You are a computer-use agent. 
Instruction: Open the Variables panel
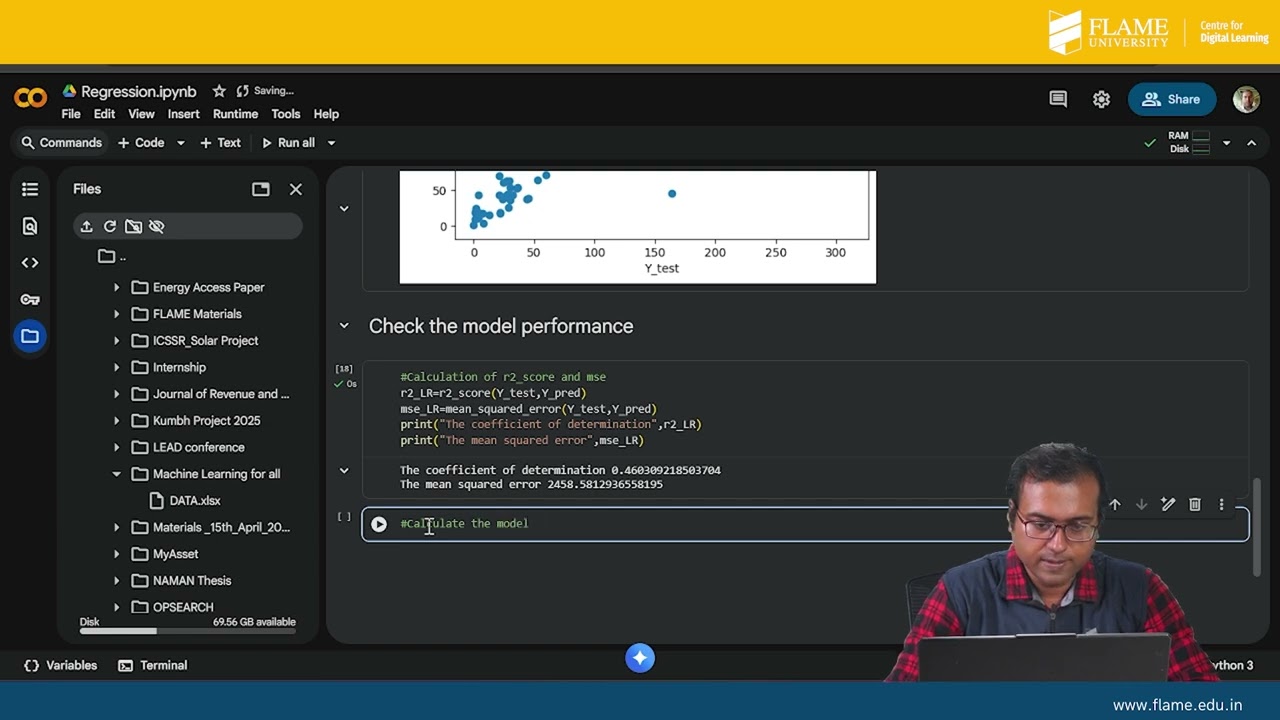61,666
